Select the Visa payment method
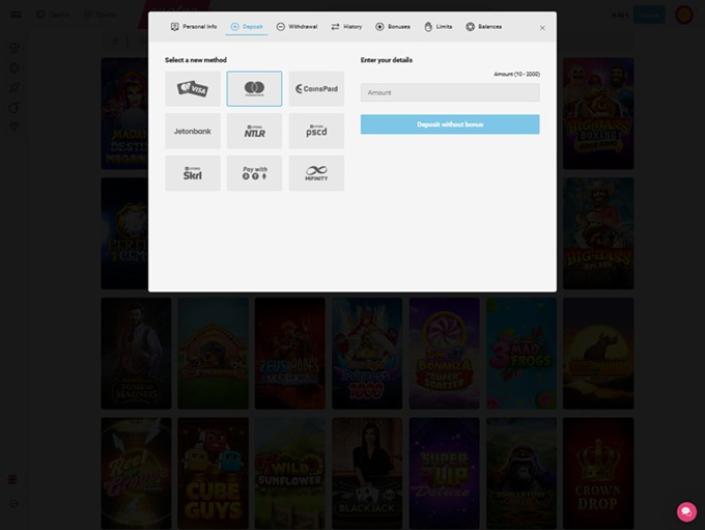 193,89
